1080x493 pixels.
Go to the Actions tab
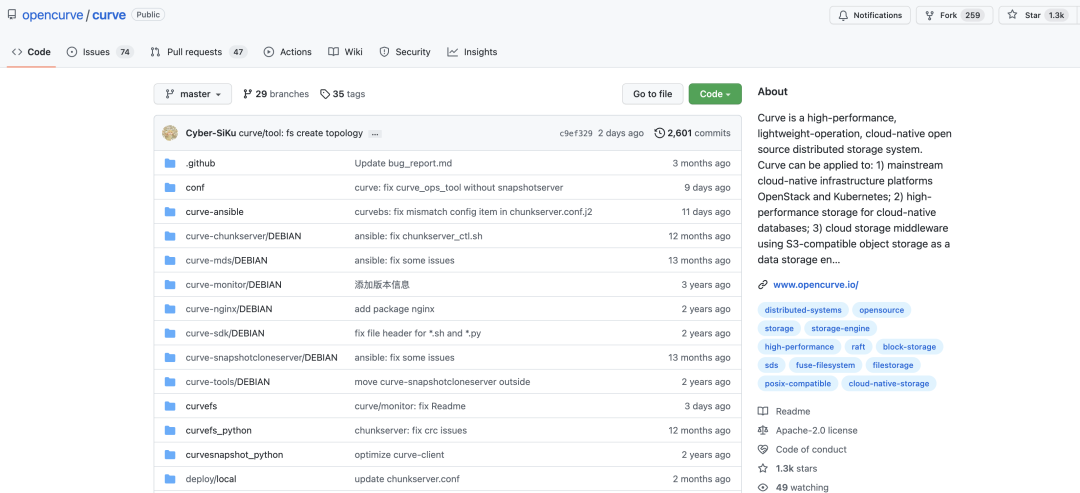tap(287, 52)
